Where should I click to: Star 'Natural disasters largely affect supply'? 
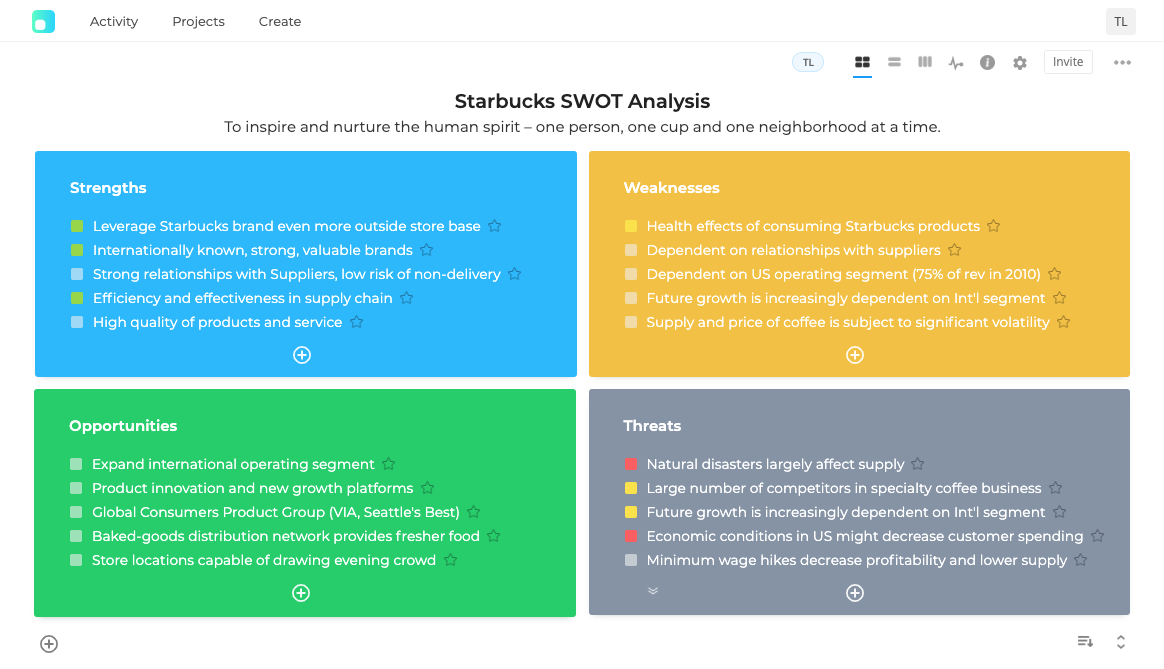pos(917,464)
